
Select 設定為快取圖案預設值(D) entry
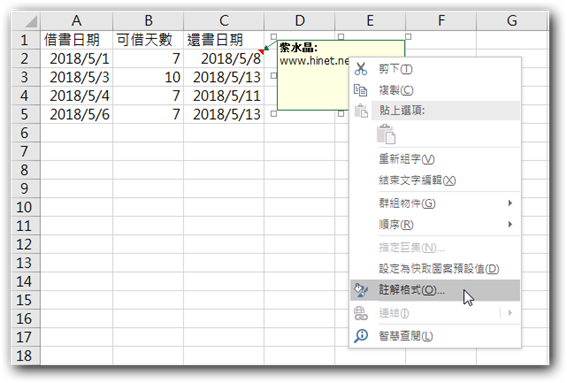(x=435, y=269)
